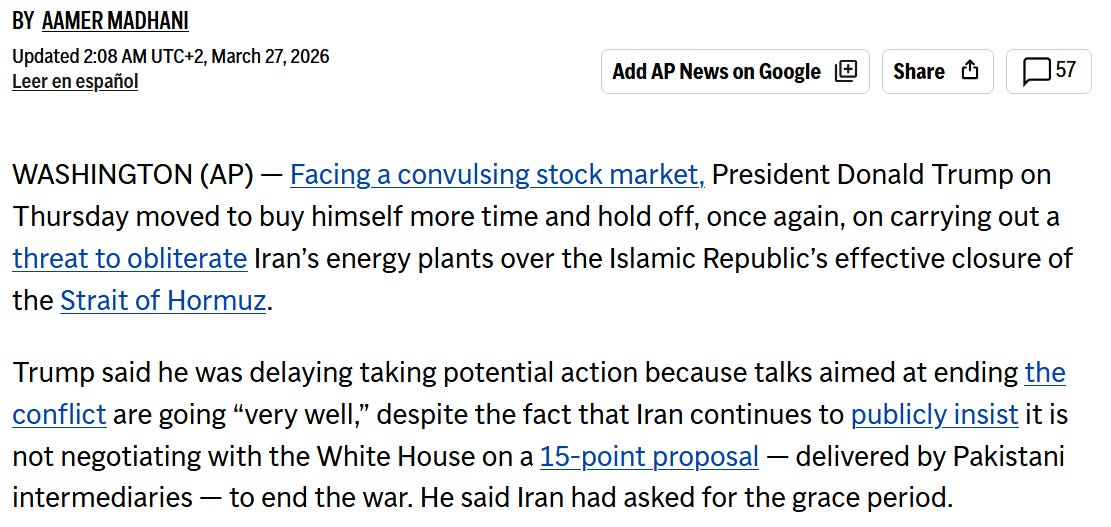Open author page for Aamer Madhani
The width and height of the screenshot is (1111, 527).
[115, 22]
